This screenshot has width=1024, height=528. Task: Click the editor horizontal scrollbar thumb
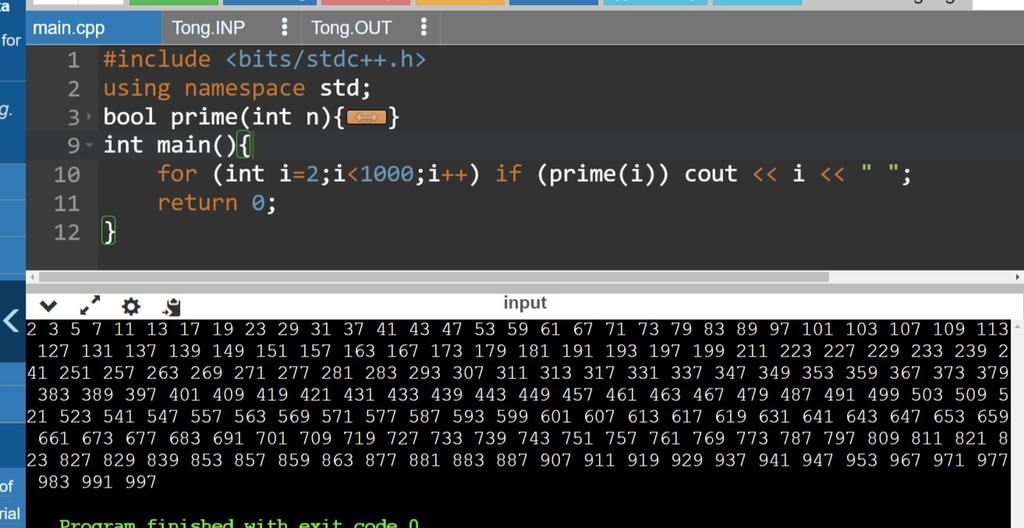coord(433,277)
